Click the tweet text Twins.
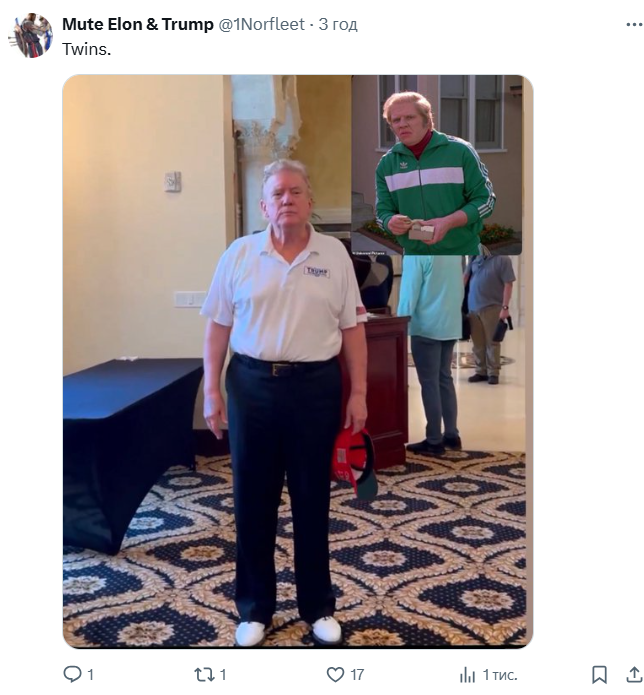 pyautogui.click(x=86, y=49)
